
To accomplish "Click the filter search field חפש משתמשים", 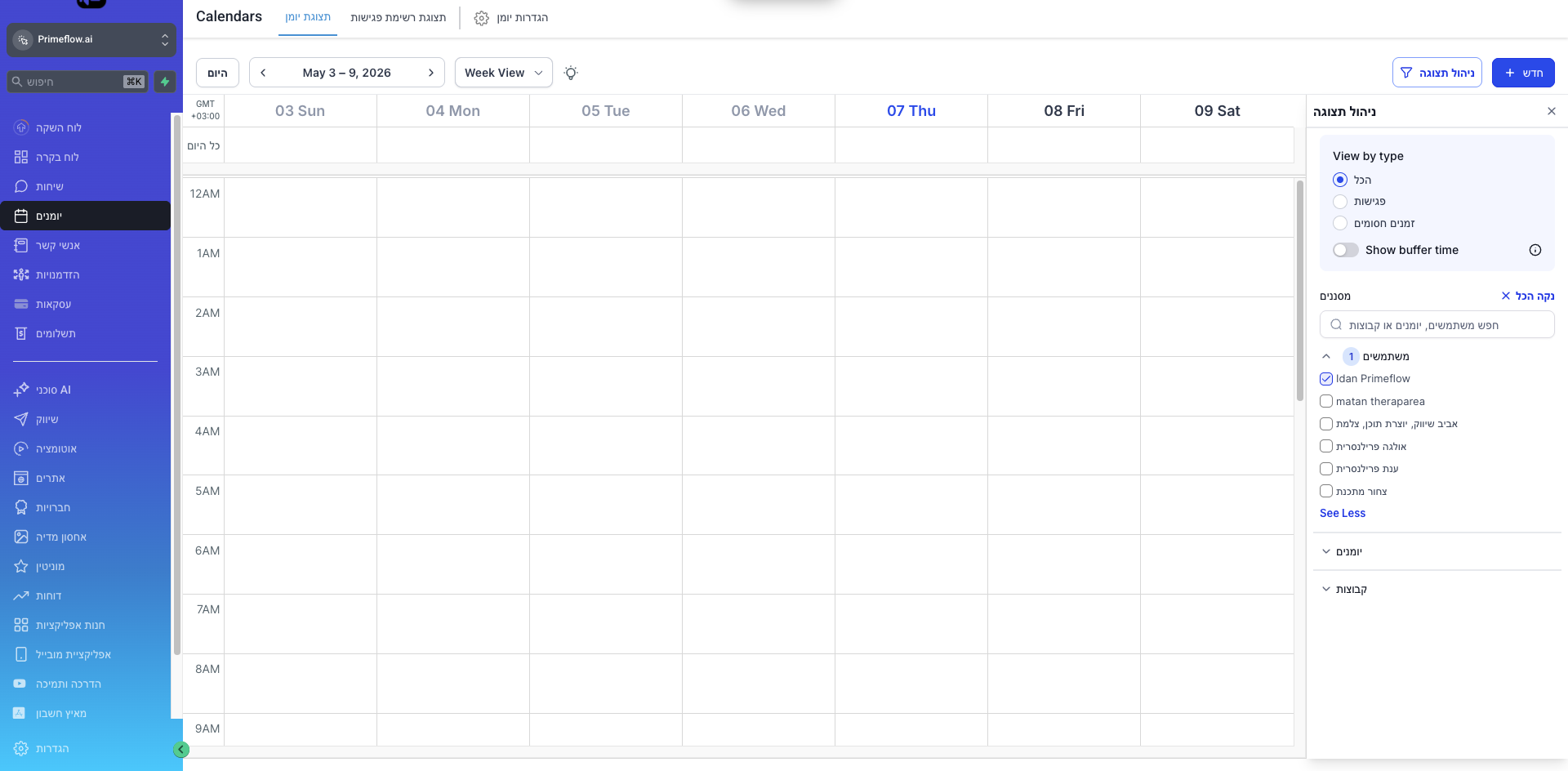I will click(1437, 325).
